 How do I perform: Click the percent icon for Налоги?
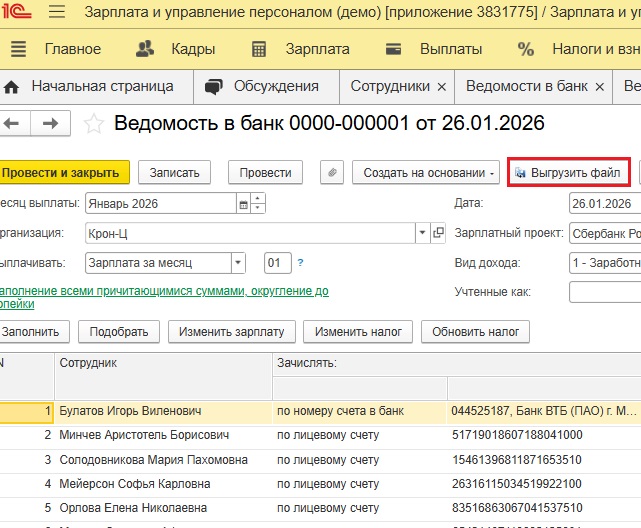click(526, 49)
